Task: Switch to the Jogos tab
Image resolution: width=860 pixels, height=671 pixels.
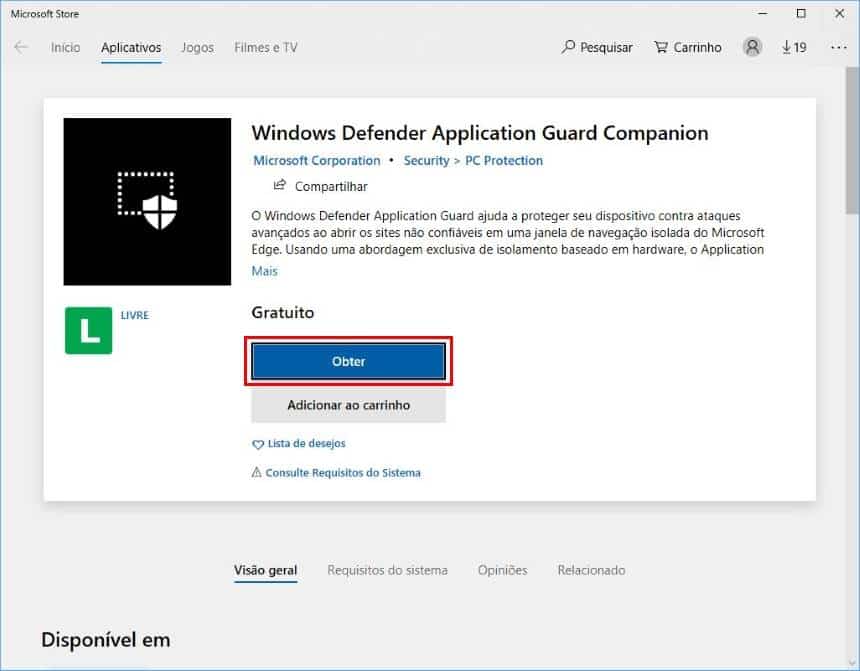Action: pyautogui.click(x=197, y=48)
